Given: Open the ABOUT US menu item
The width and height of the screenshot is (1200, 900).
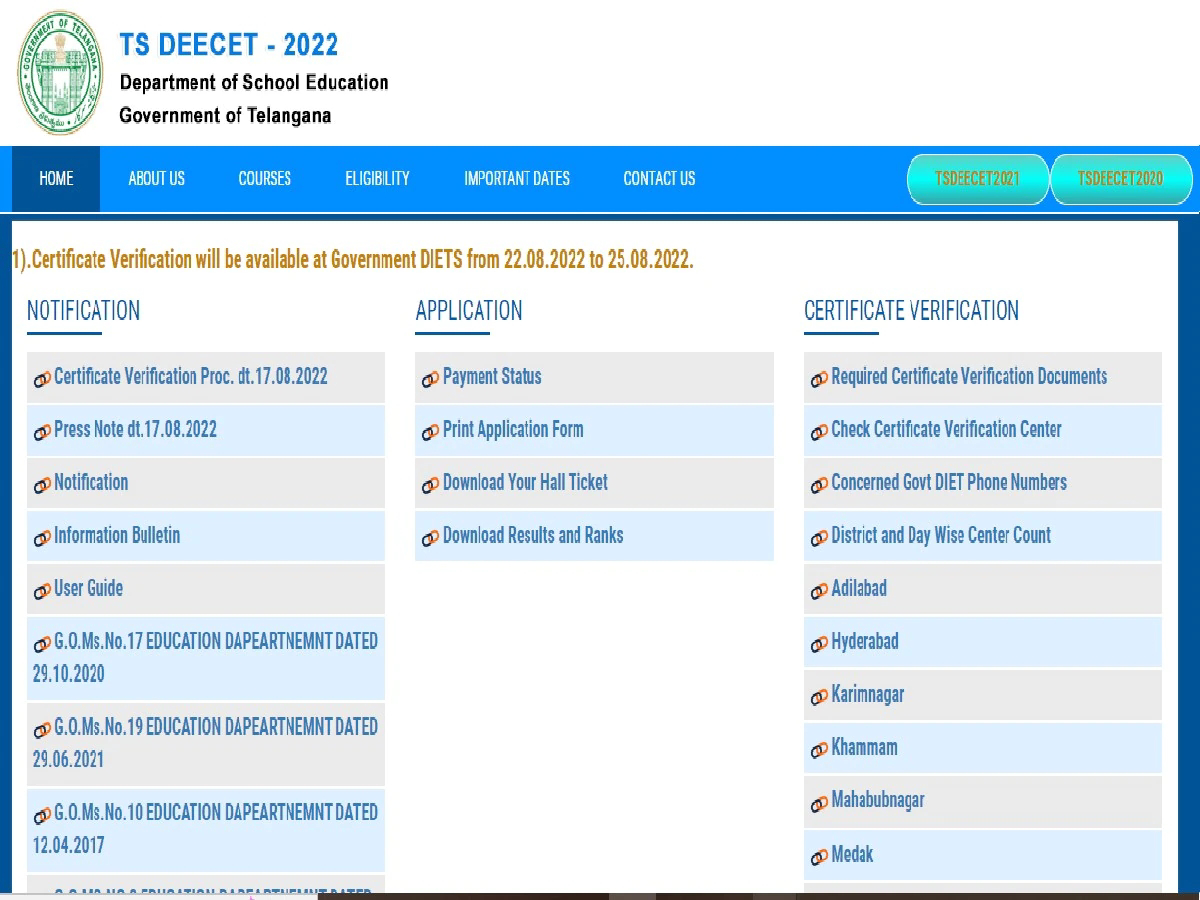Looking at the screenshot, I should tap(157, 179).
